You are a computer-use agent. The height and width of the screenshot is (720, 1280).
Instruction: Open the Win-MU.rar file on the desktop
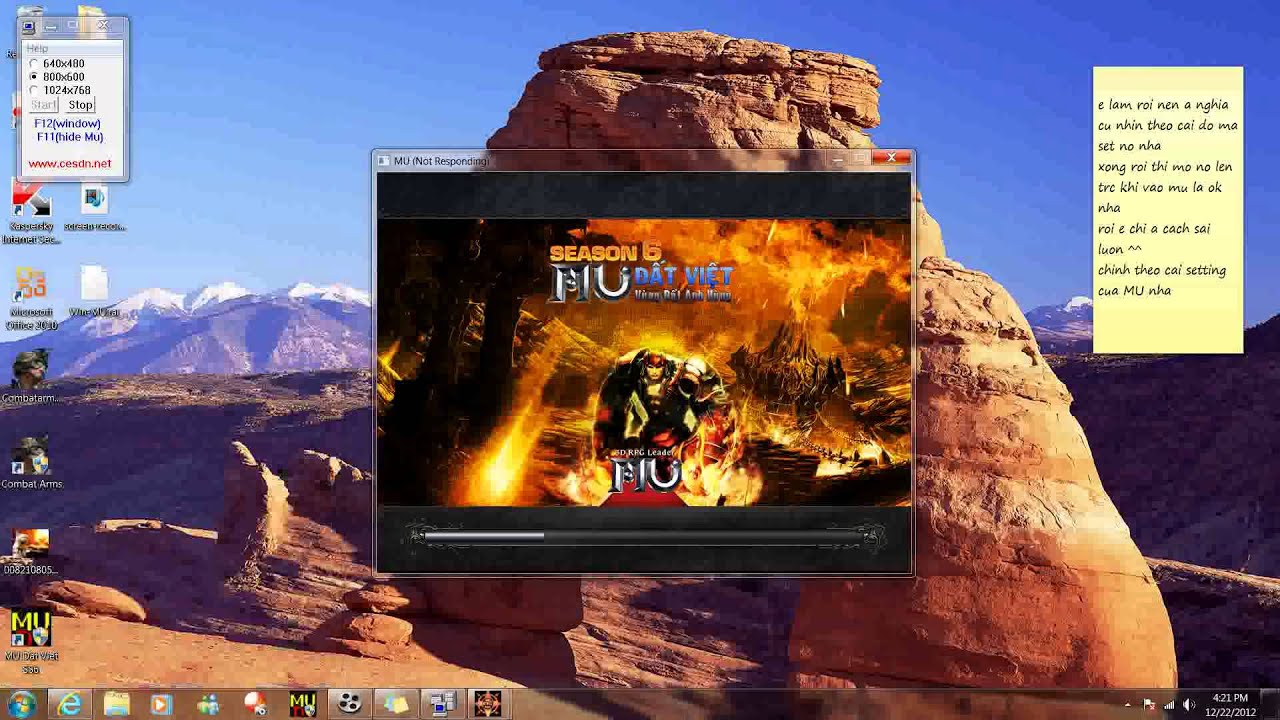94,292
